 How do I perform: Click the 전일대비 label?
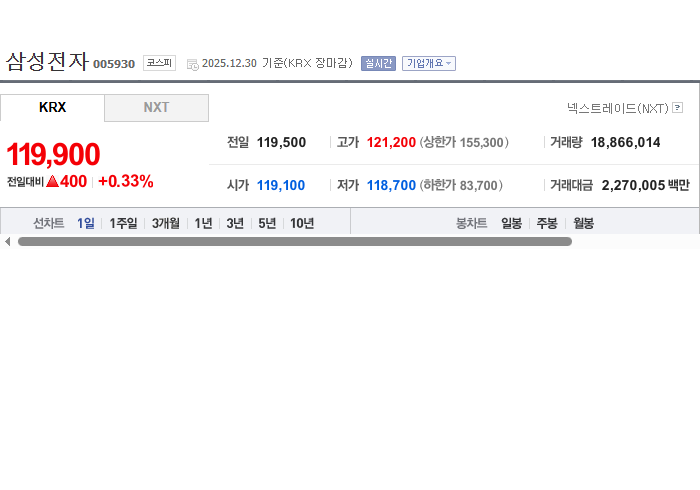pos(25,182)
